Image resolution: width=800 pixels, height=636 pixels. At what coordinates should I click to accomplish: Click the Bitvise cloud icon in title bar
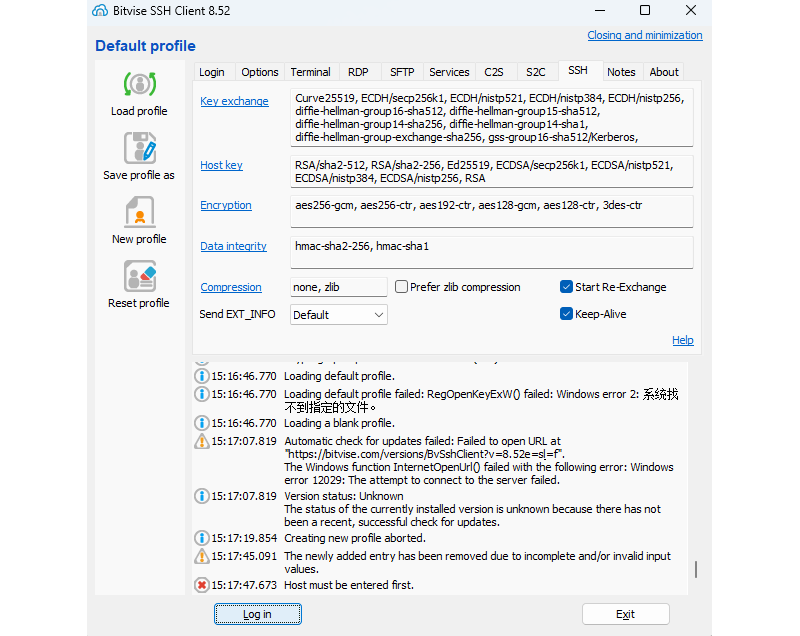pyautogui.click(x=100, y=10)
